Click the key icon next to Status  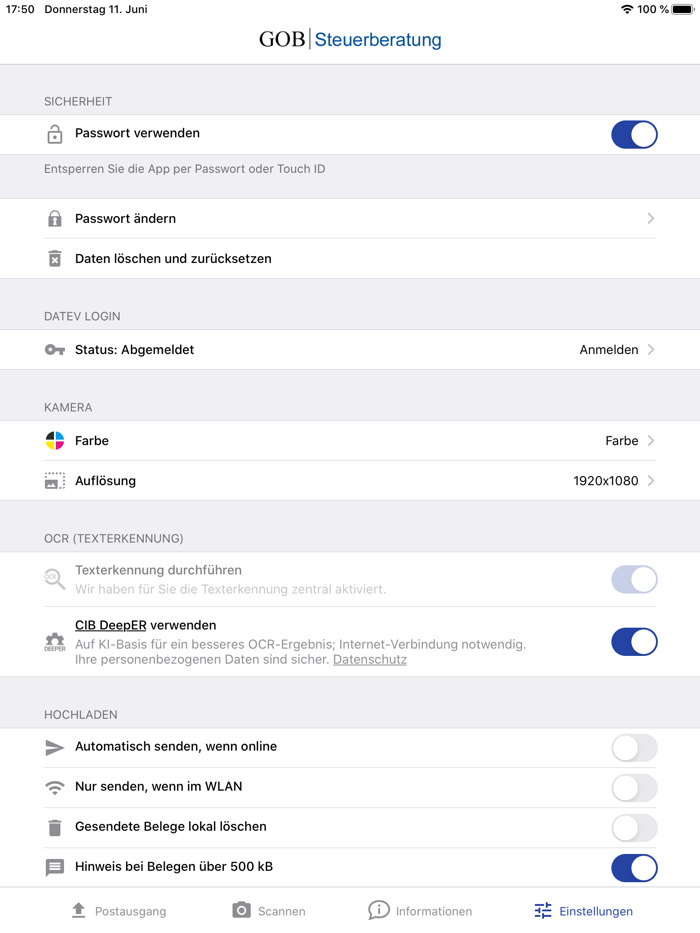55,350
